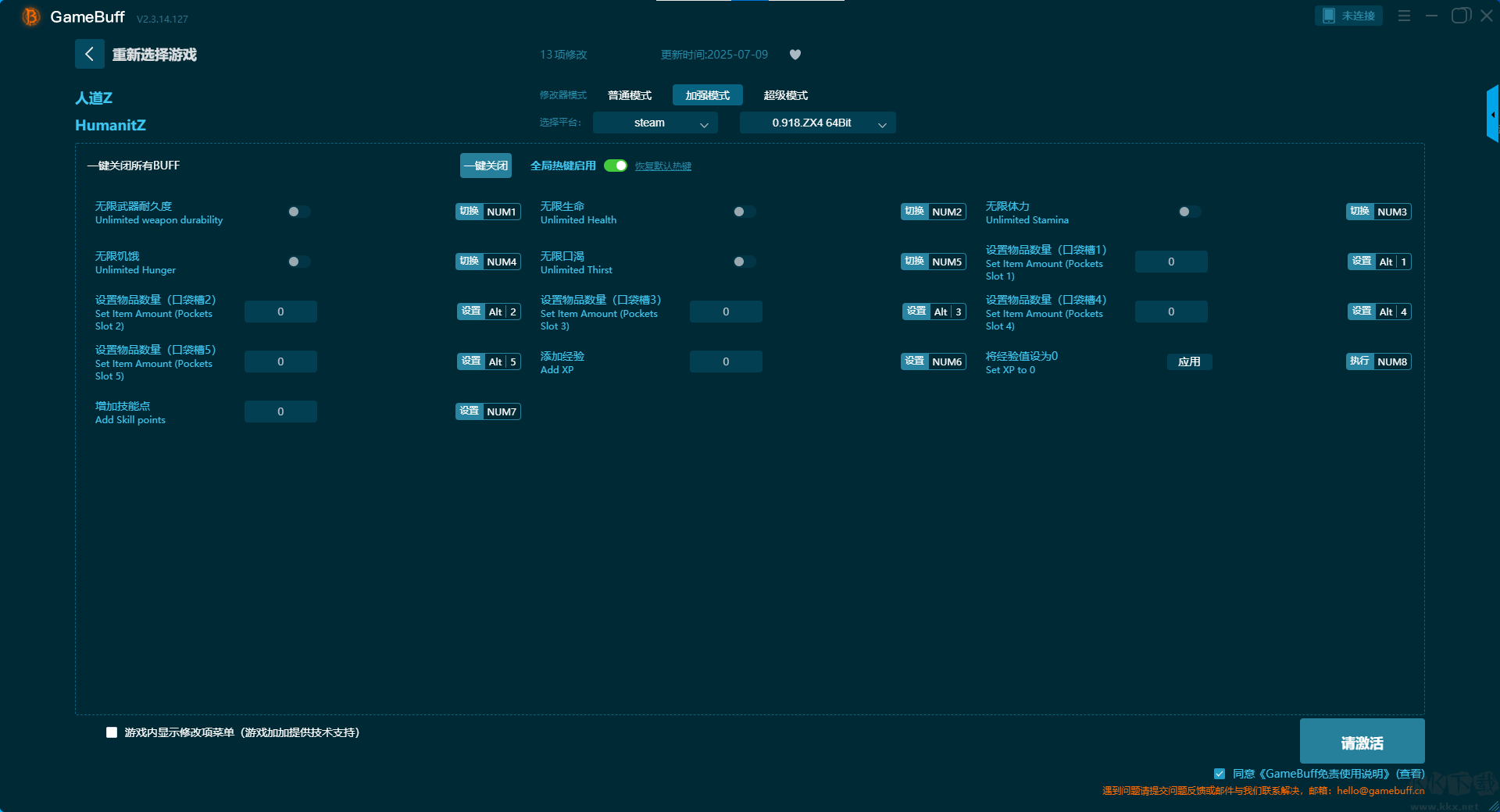1500x812 pixels.
Task: Switch to 普通模式 tab
Action: 630,95
